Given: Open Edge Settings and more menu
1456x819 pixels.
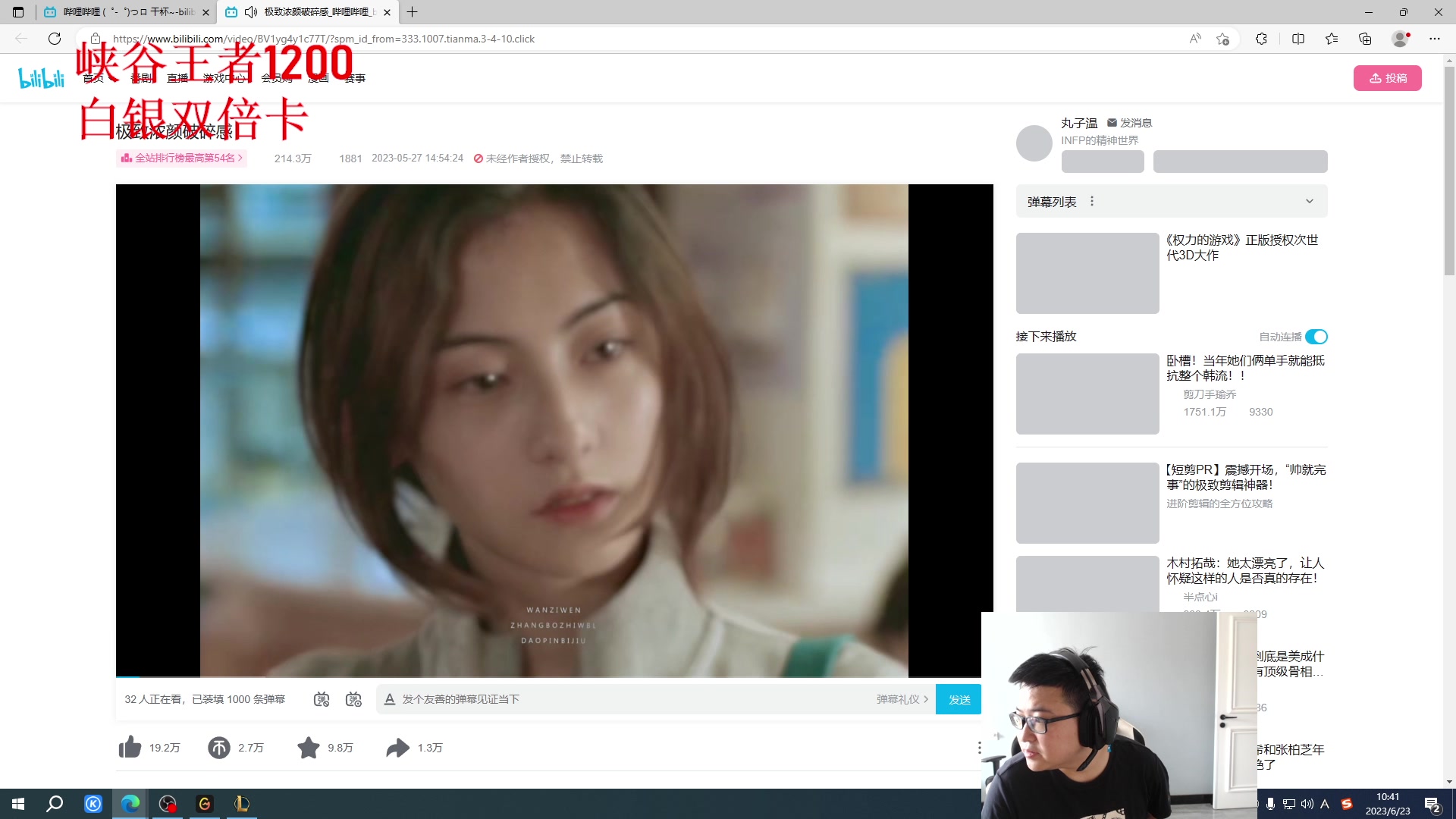Looking at the screenshot, I should 1435,39.
